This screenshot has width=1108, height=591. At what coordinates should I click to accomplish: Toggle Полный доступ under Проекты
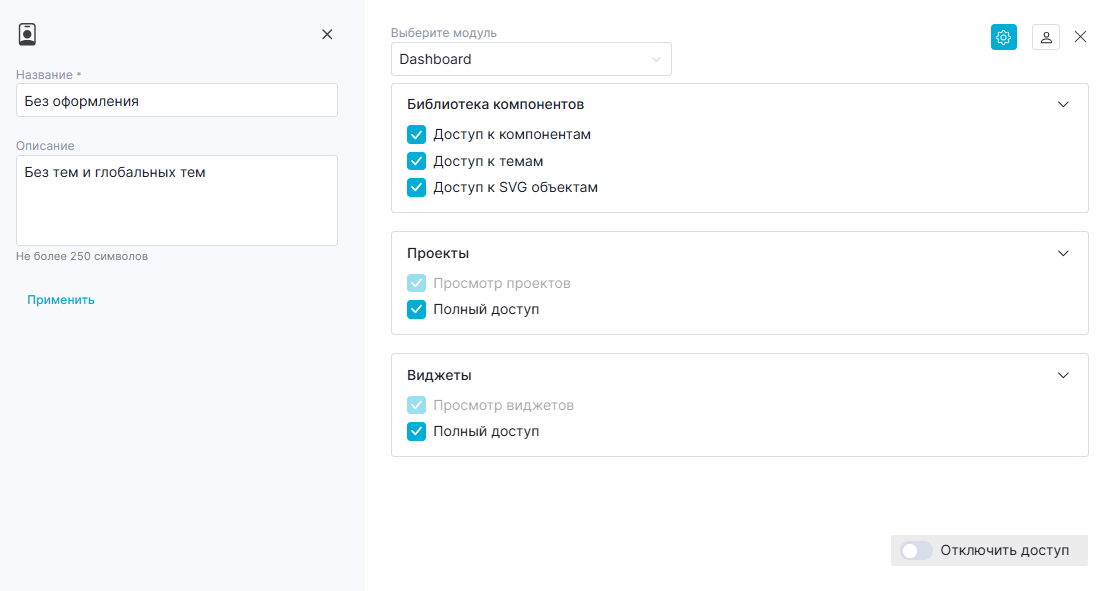point(416,310)
